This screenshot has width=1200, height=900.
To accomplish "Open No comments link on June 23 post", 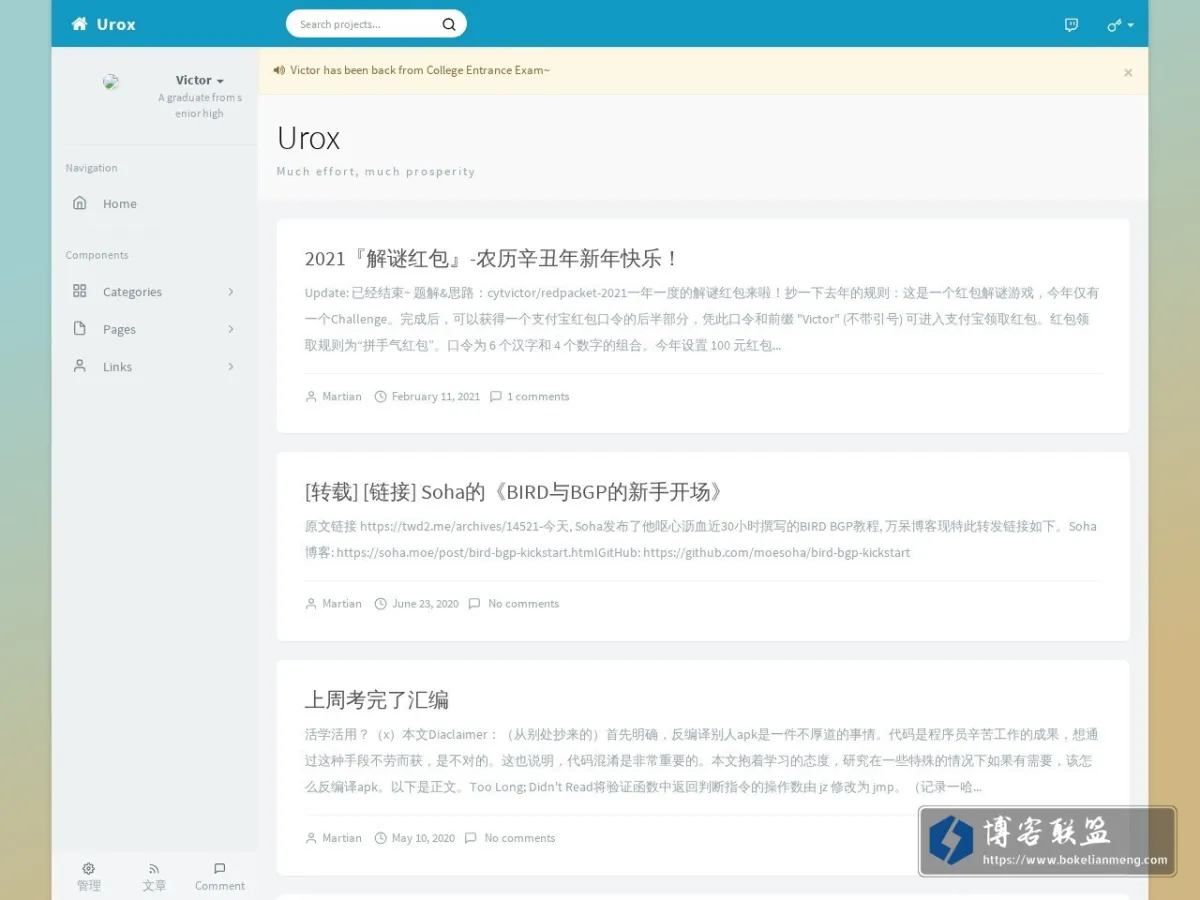I will point(524,604).
